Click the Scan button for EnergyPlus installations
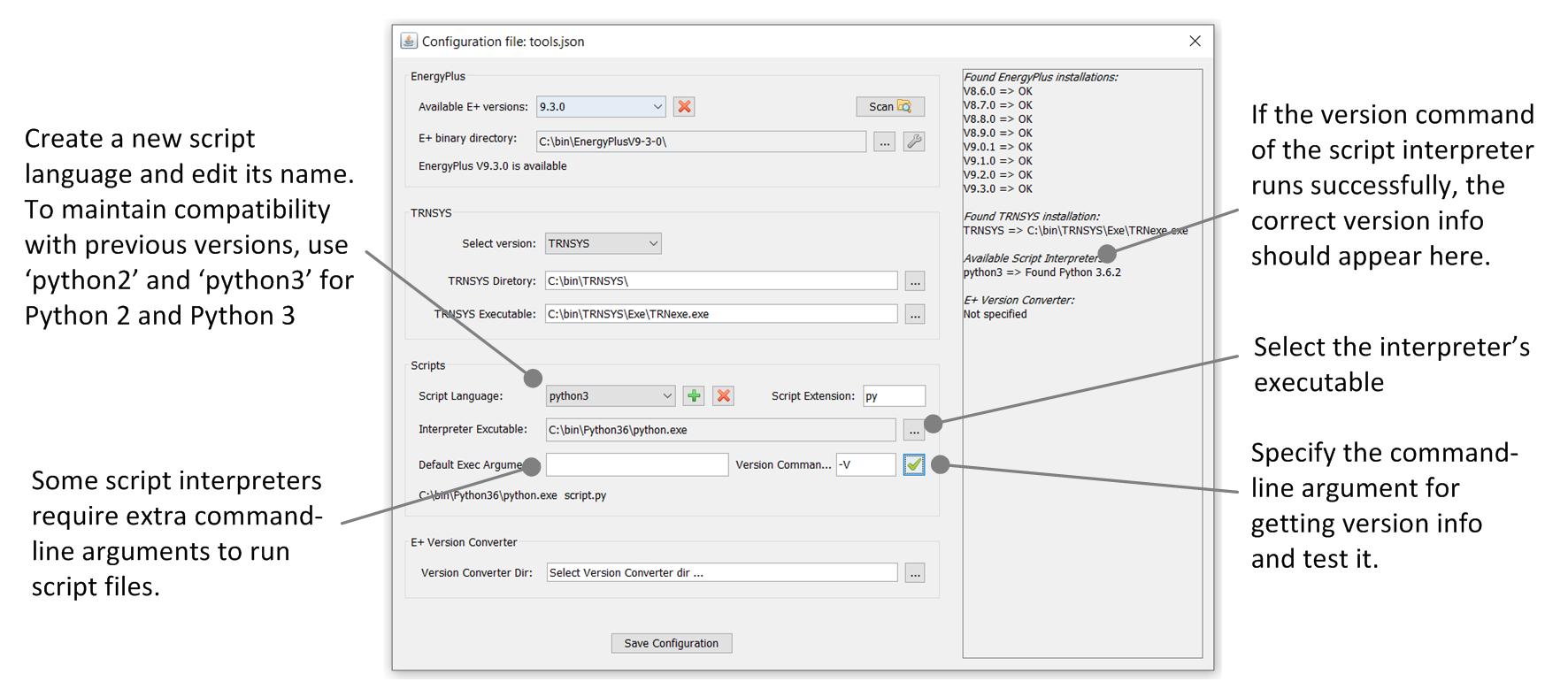1568x697 pixels. tap(890, 106)
